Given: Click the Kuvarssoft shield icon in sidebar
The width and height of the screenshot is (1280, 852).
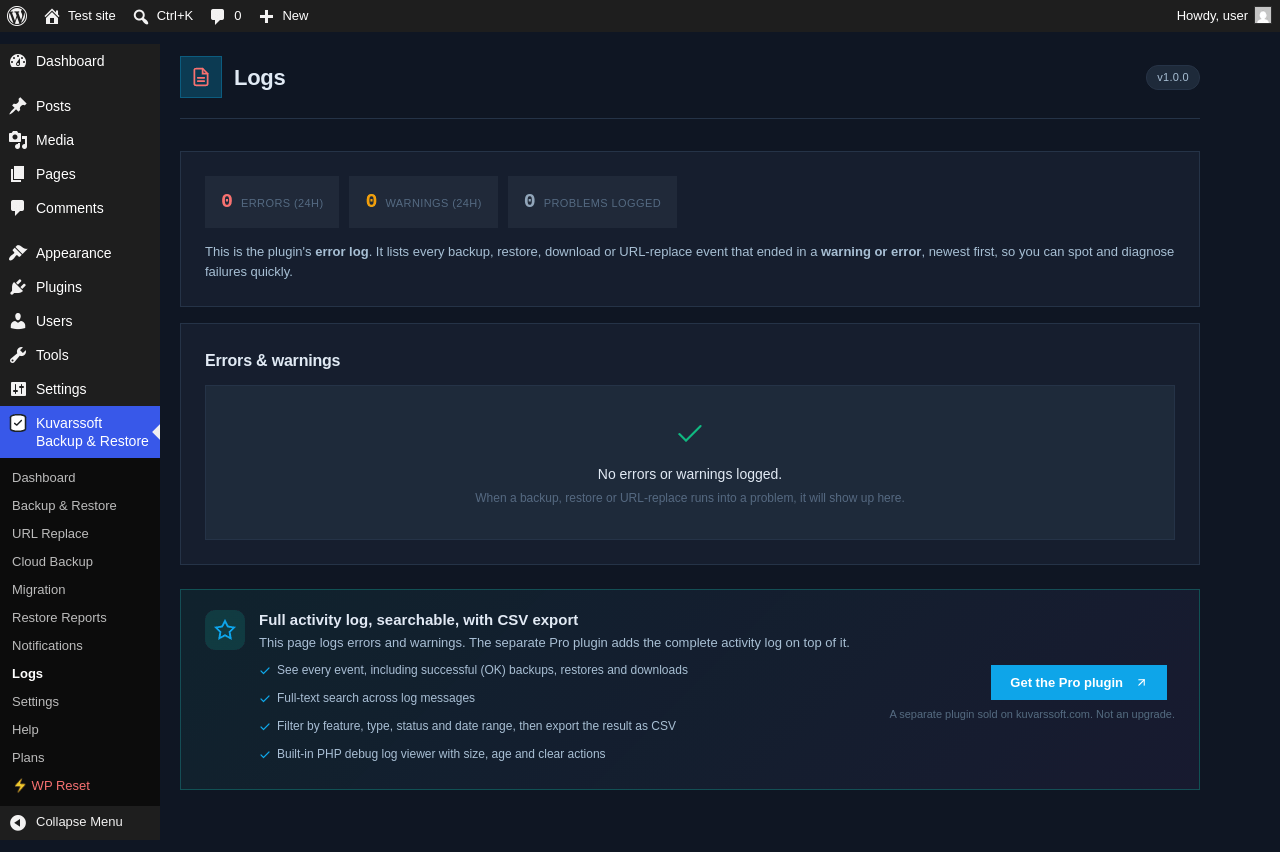Looking at the screenshot, I should pyautogui.click(x=18, y=423).
